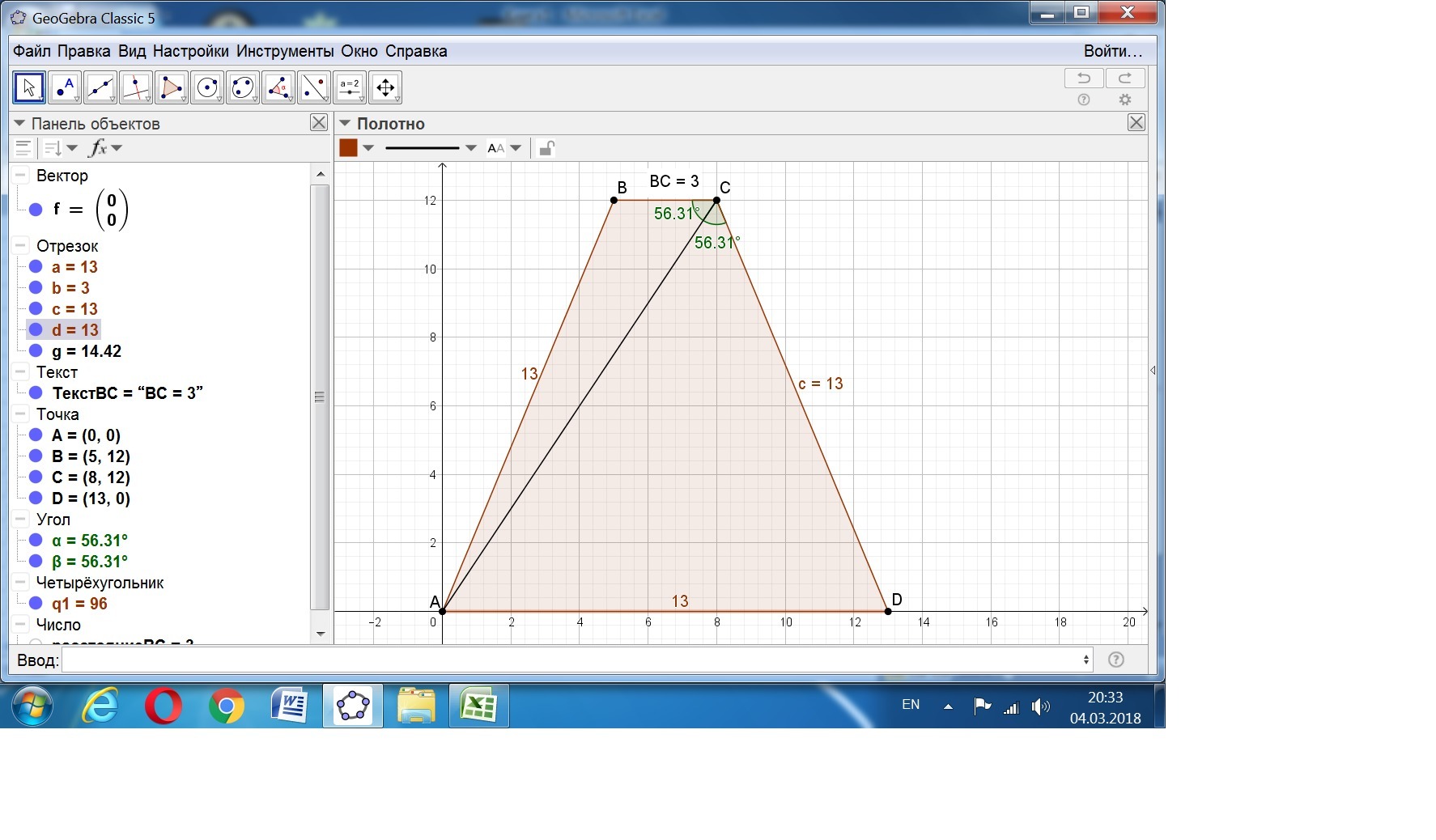The image size is (1436, 840).
Task: Choose the Slider a=2 tool
Action: (x=350, y=87)
